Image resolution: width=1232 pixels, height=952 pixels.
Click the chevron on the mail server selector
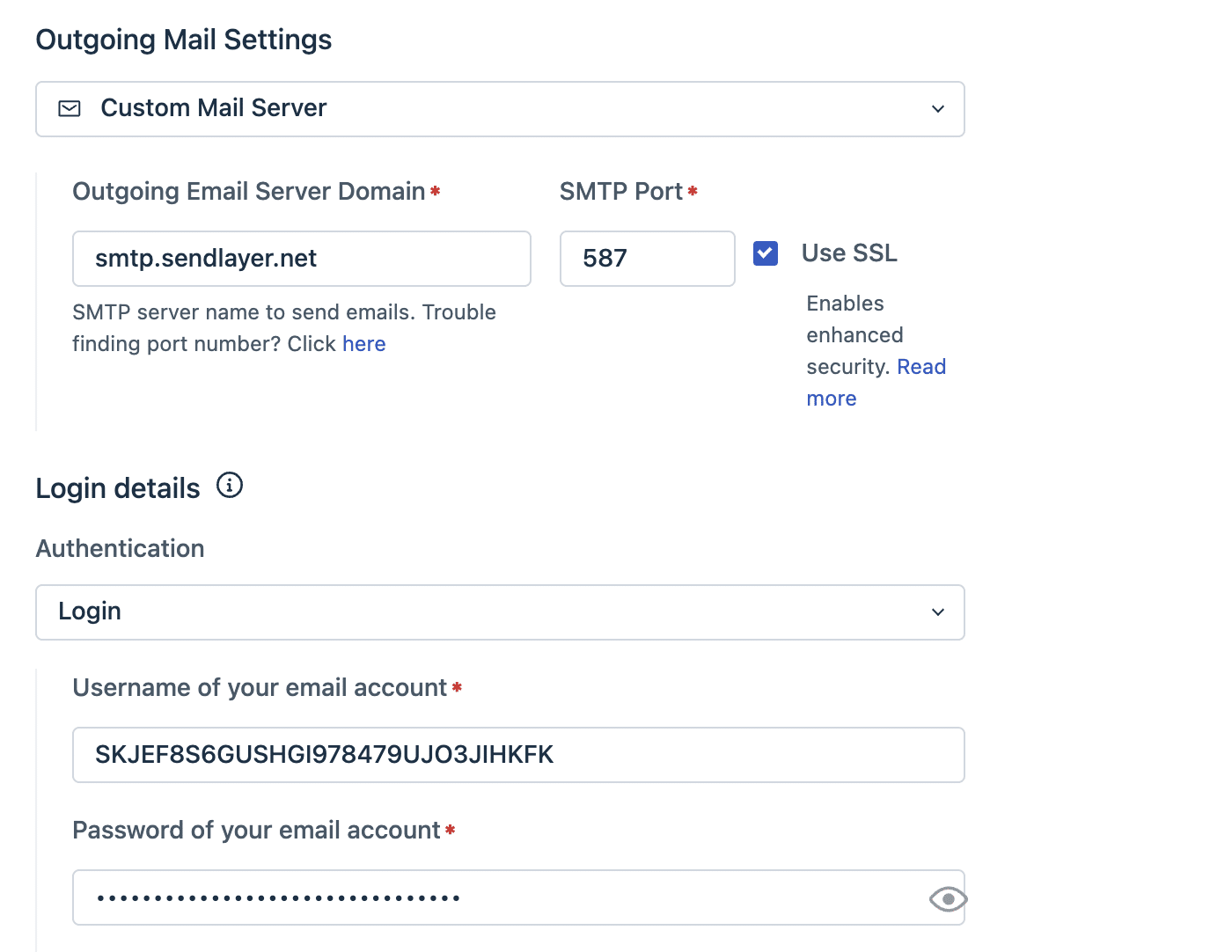click(x=937, y=108)
